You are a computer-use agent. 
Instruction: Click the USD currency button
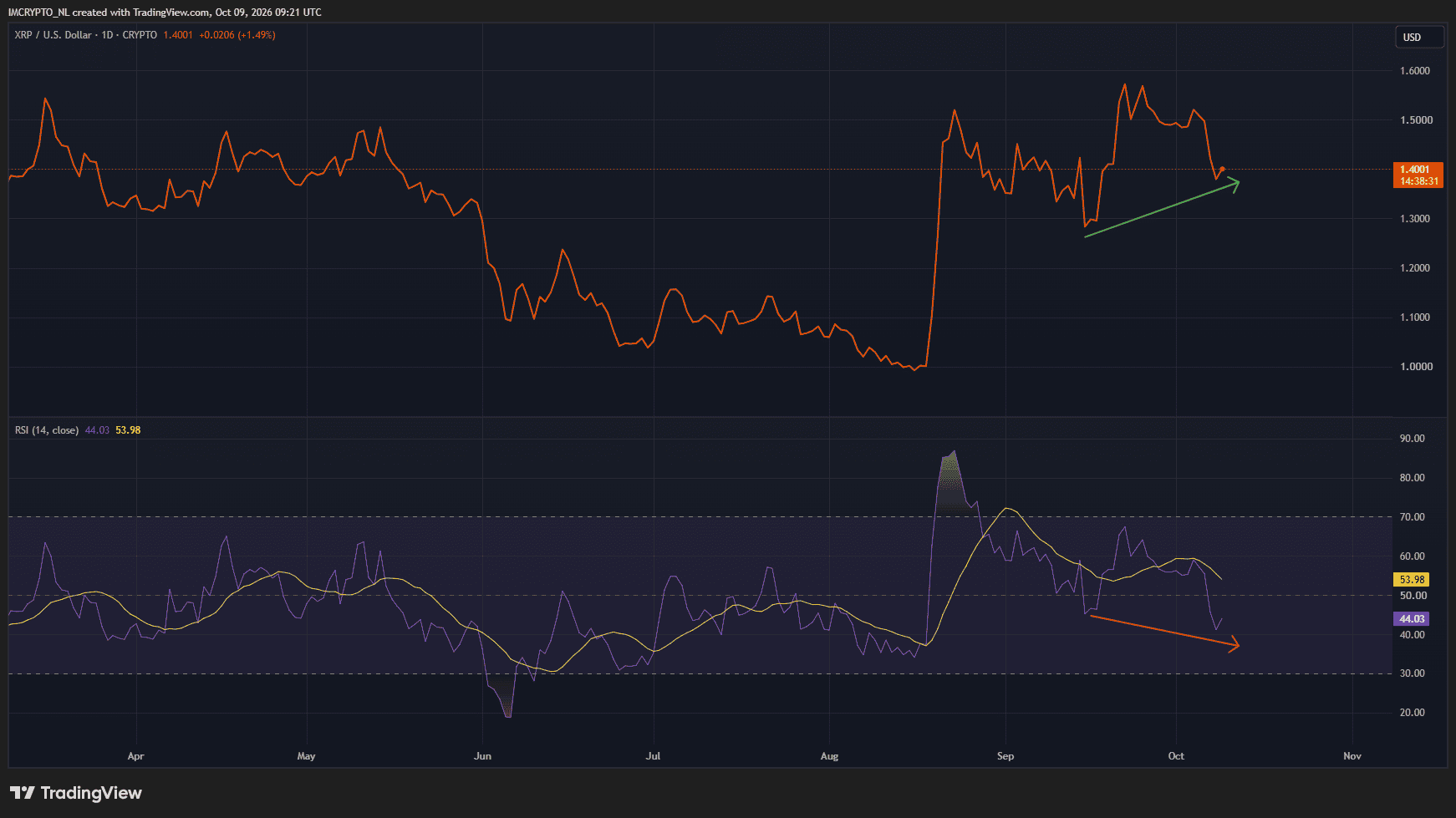coord(1418,37)
